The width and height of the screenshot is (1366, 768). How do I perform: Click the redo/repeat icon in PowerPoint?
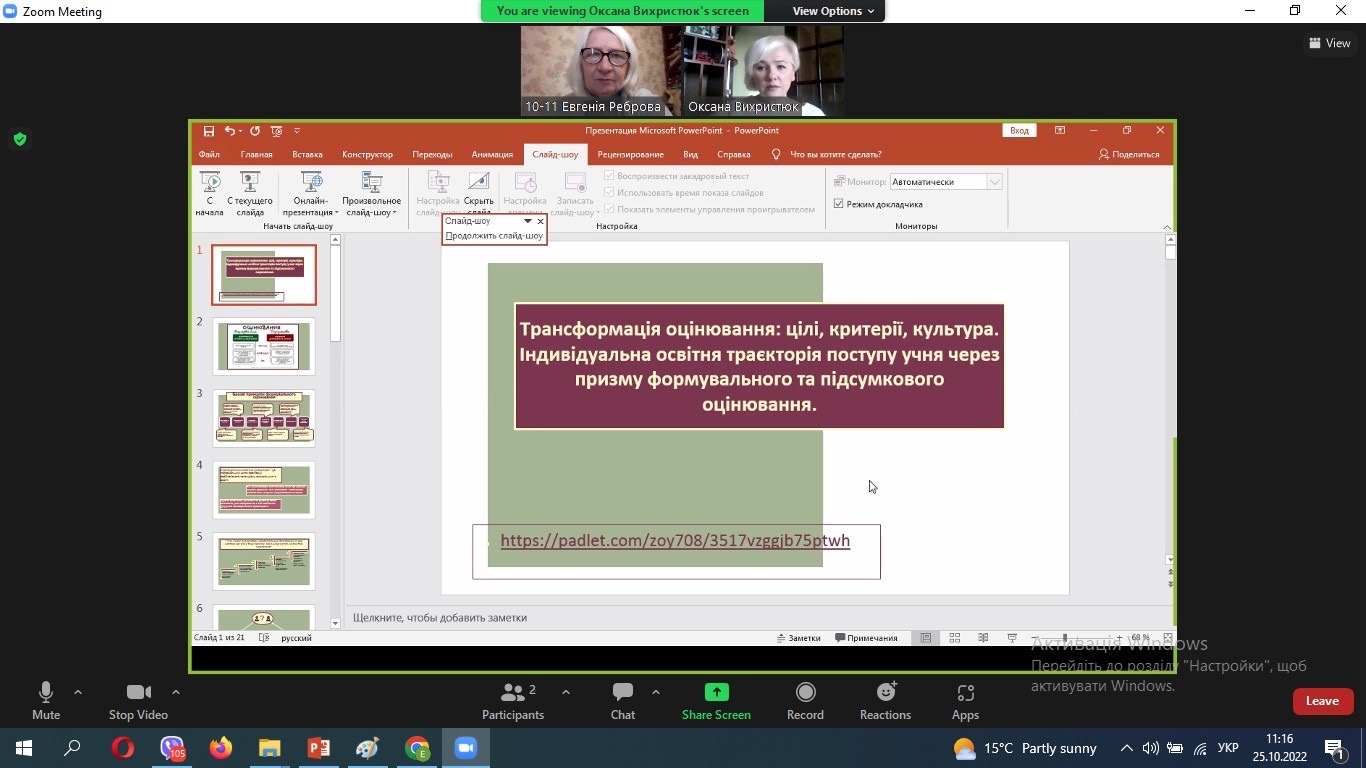pyautogui.click(x=255, y=131)
